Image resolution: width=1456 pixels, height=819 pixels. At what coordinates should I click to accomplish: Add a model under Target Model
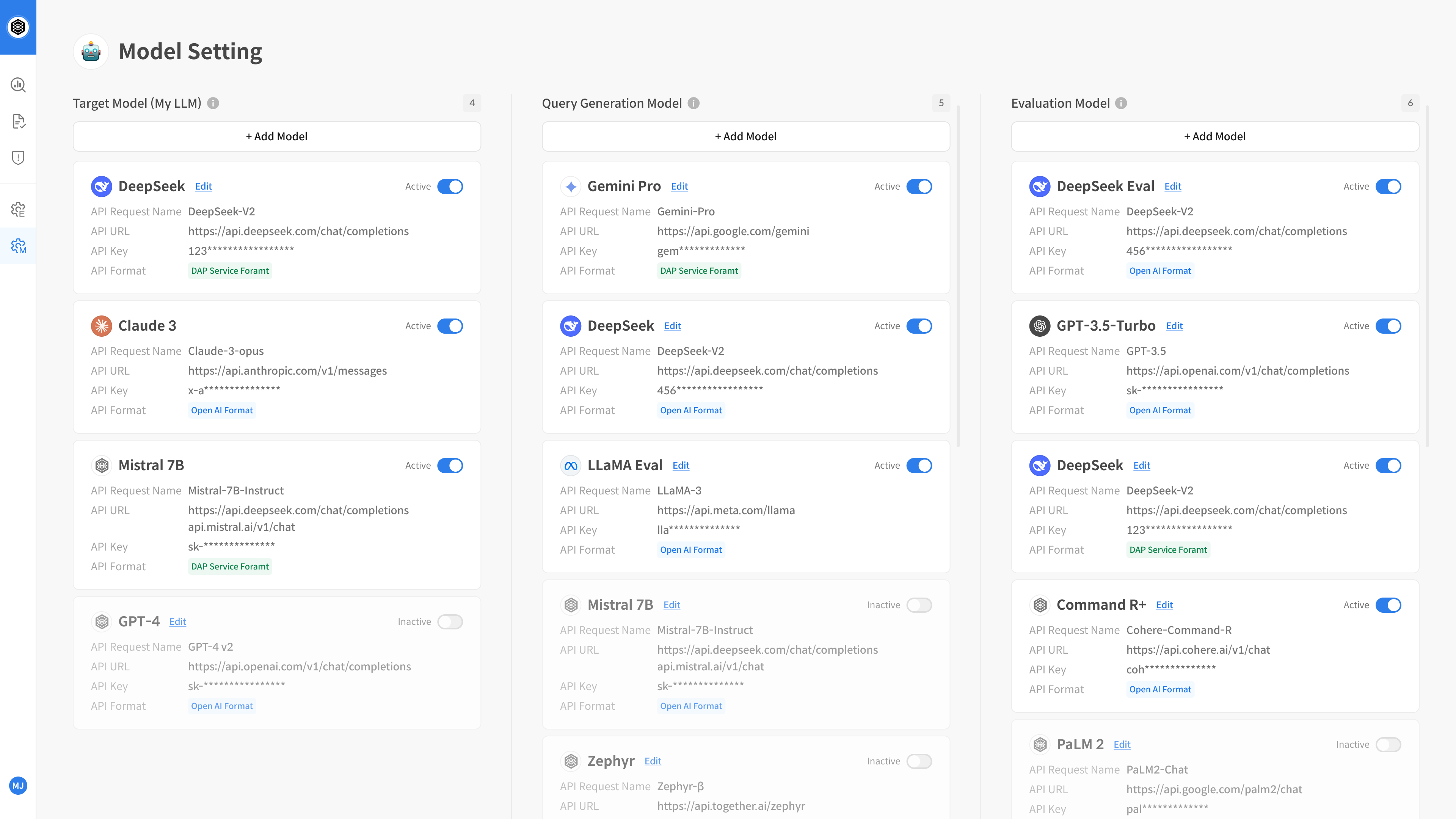(x=277, y=136)
